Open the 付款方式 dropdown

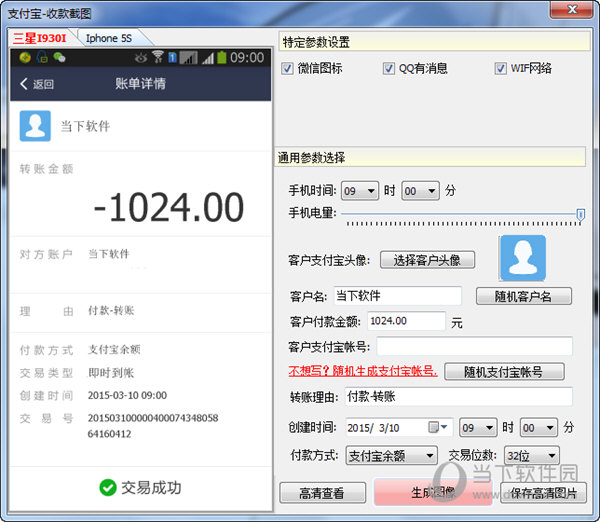[391, 455]
